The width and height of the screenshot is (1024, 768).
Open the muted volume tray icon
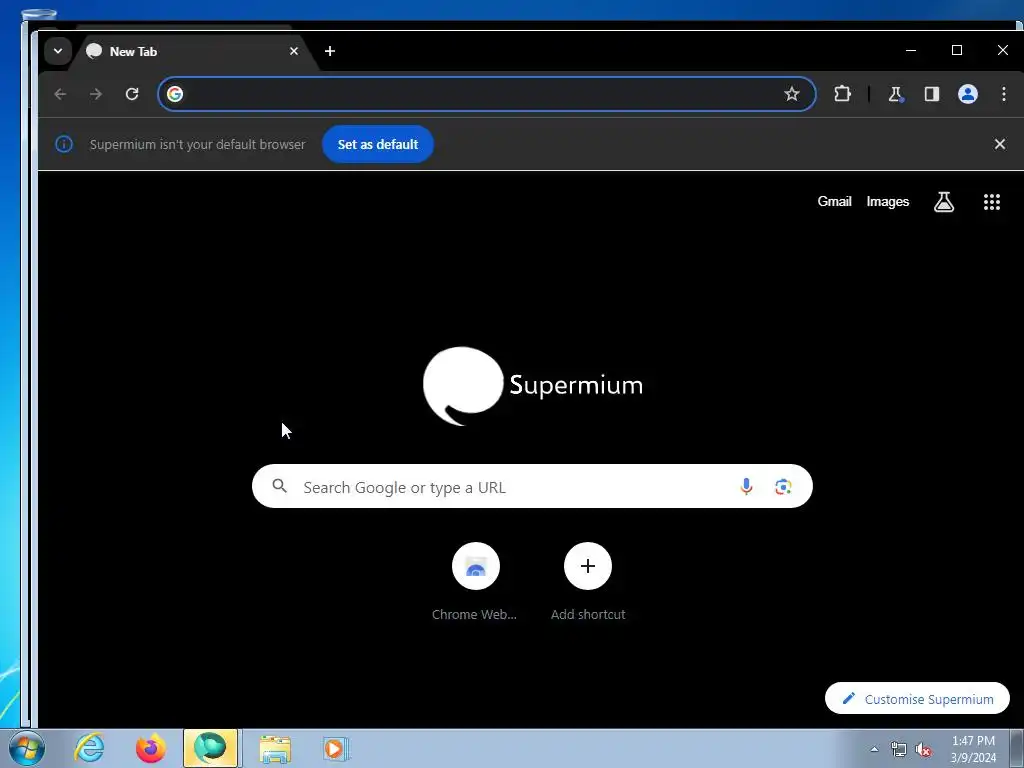[923, 750]
